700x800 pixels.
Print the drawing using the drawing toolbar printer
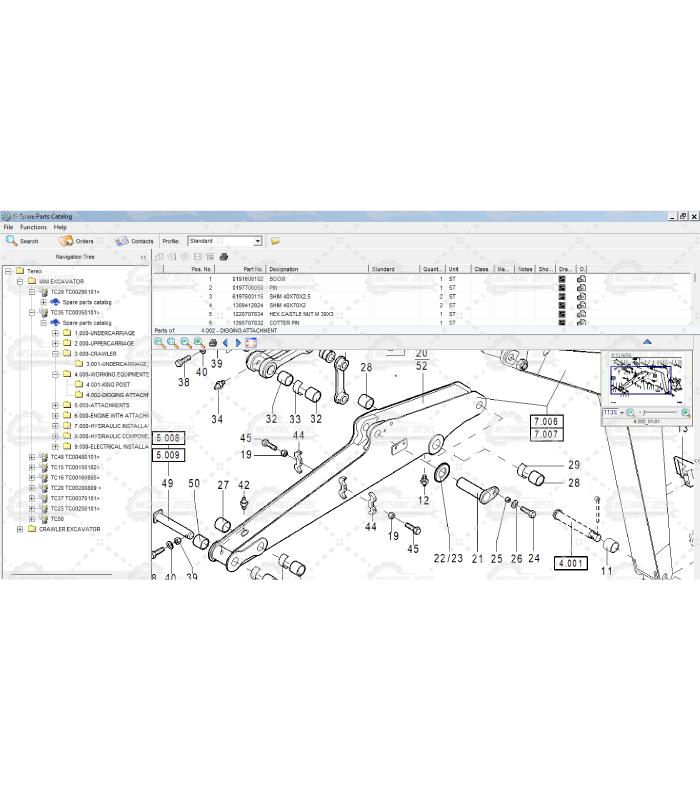[x=212, y=343]
